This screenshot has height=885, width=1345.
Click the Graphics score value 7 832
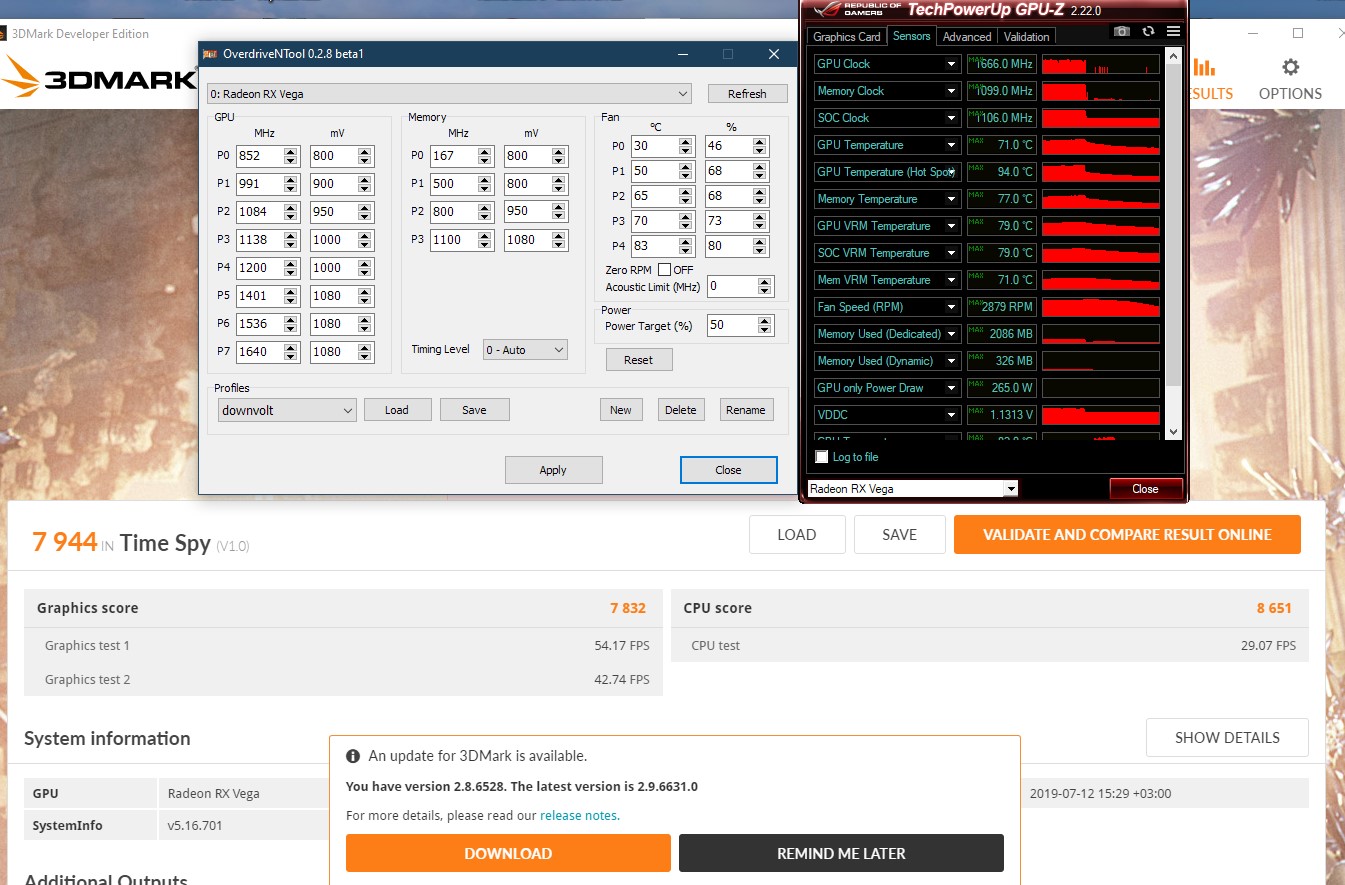(628, 608)
